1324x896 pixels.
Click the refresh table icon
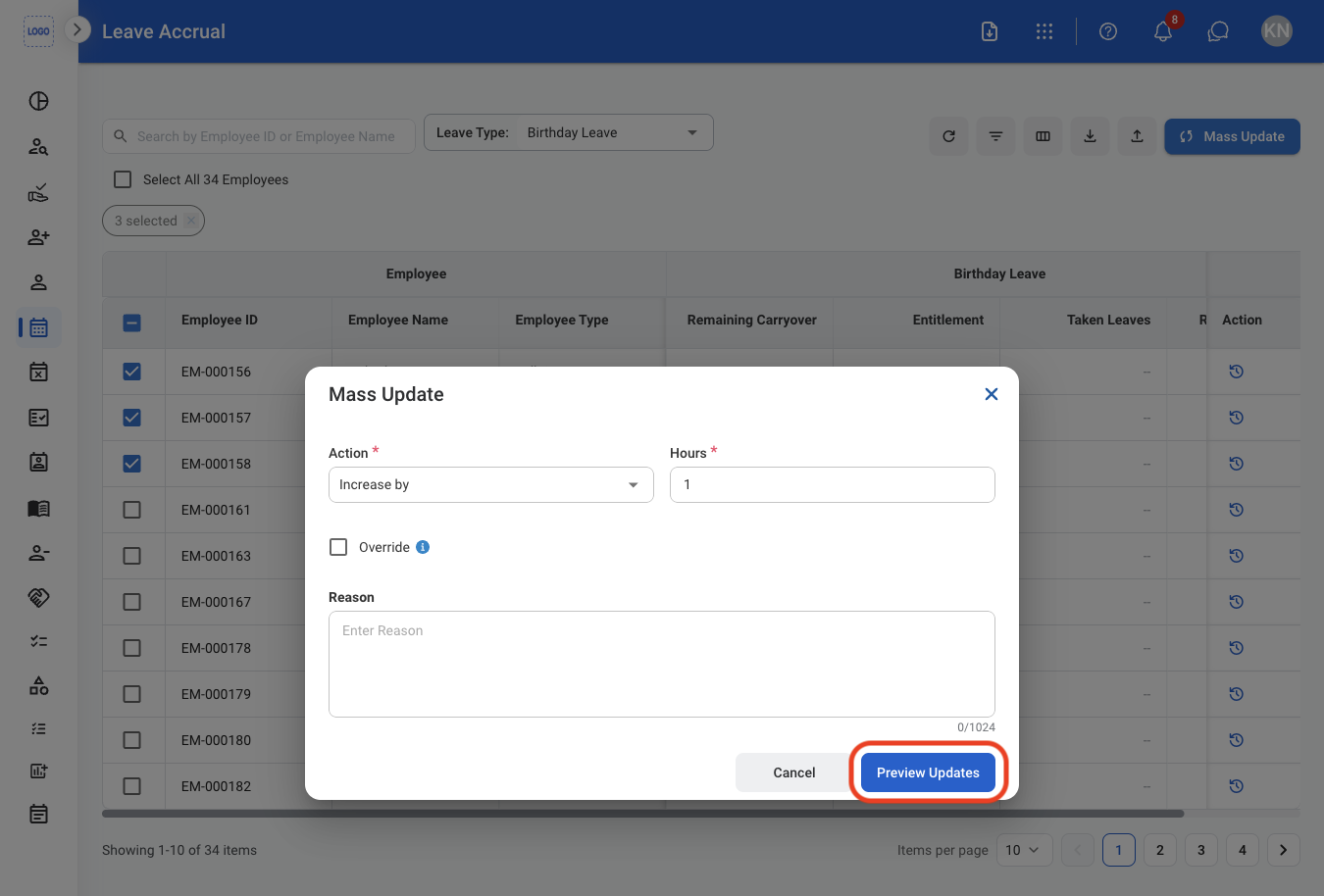pos(948,136)
